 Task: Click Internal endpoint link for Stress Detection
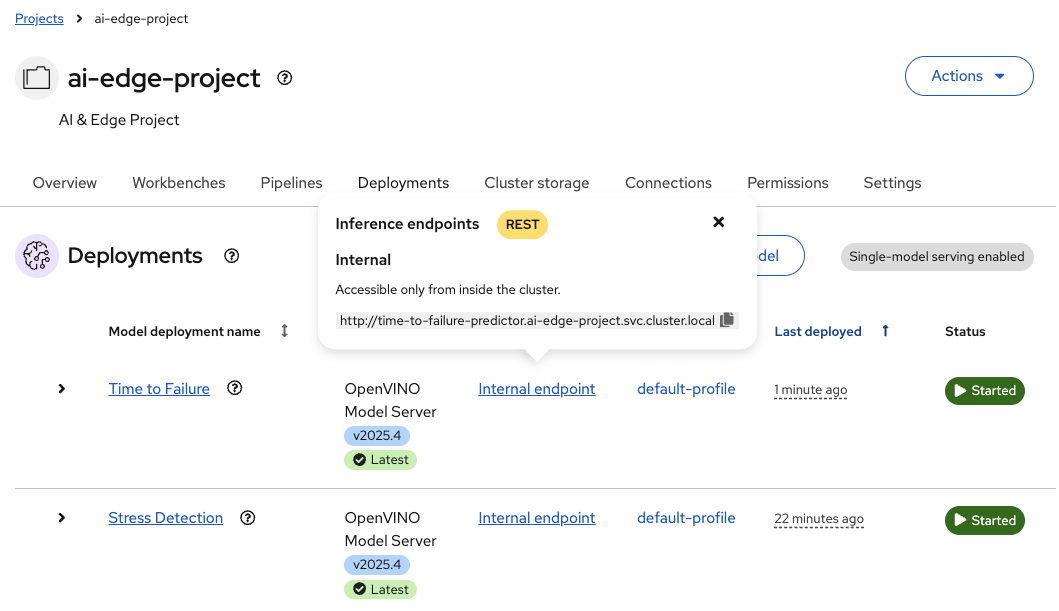pos(537,518)
